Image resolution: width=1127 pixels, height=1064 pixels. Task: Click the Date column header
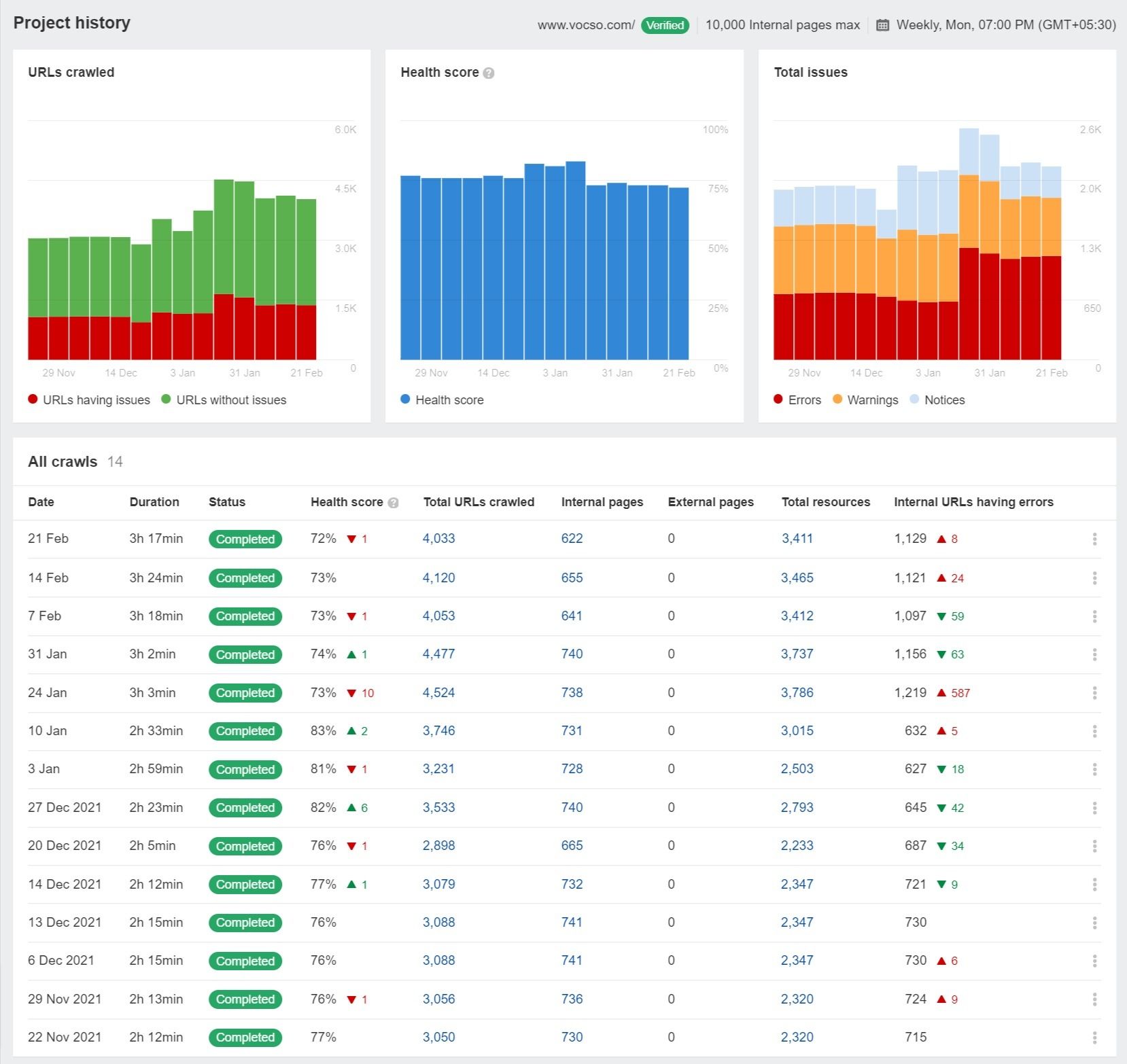point(41,502)
